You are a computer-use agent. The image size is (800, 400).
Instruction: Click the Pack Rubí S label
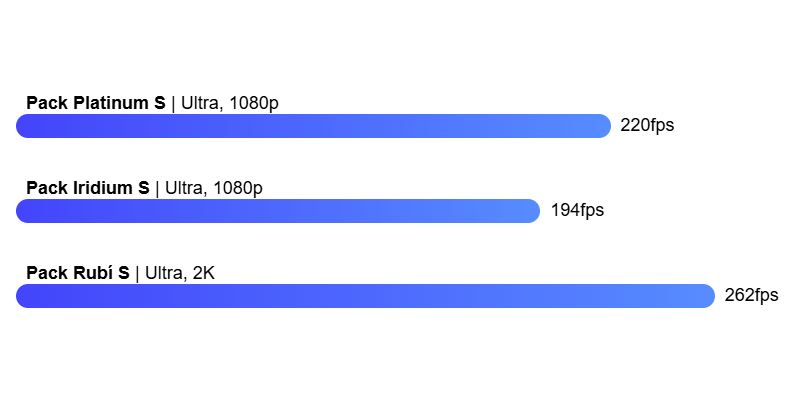78,273
